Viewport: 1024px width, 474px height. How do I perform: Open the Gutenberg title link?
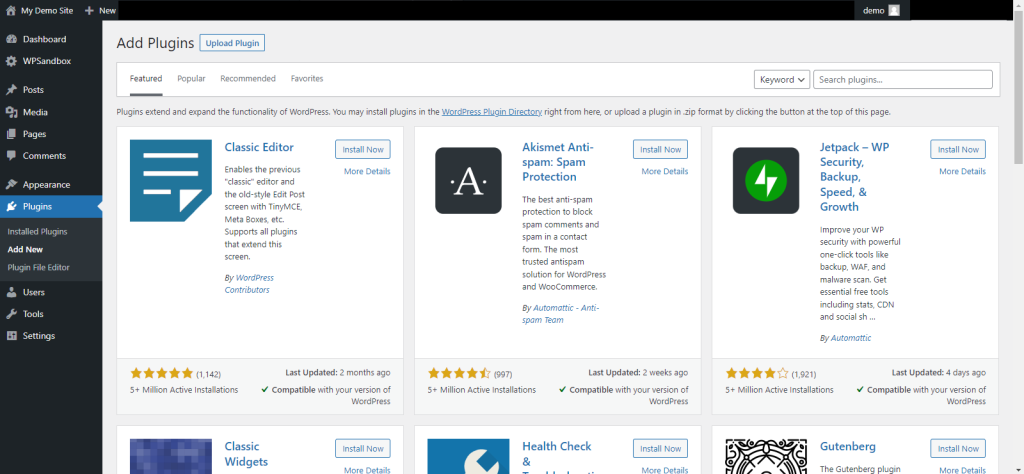848,447
